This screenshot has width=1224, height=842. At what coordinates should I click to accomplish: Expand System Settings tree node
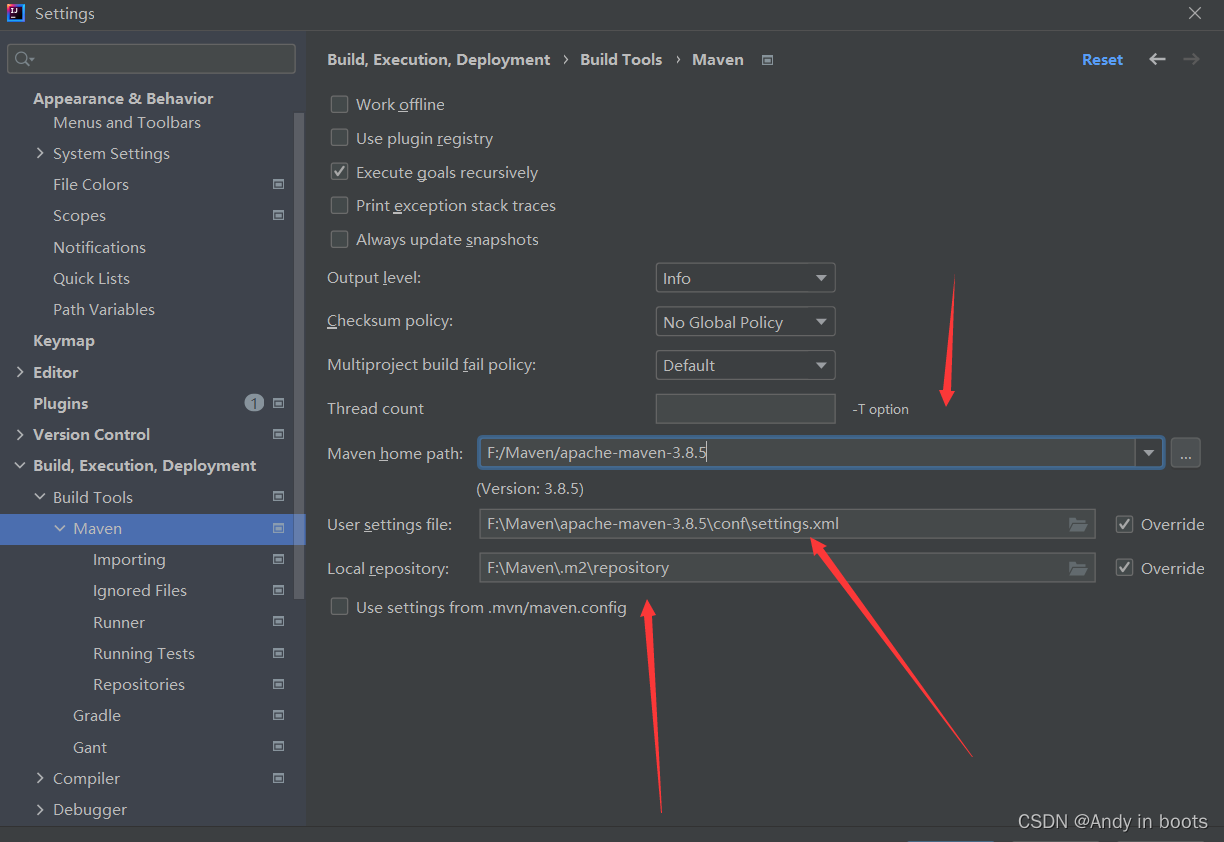(40, 153)
